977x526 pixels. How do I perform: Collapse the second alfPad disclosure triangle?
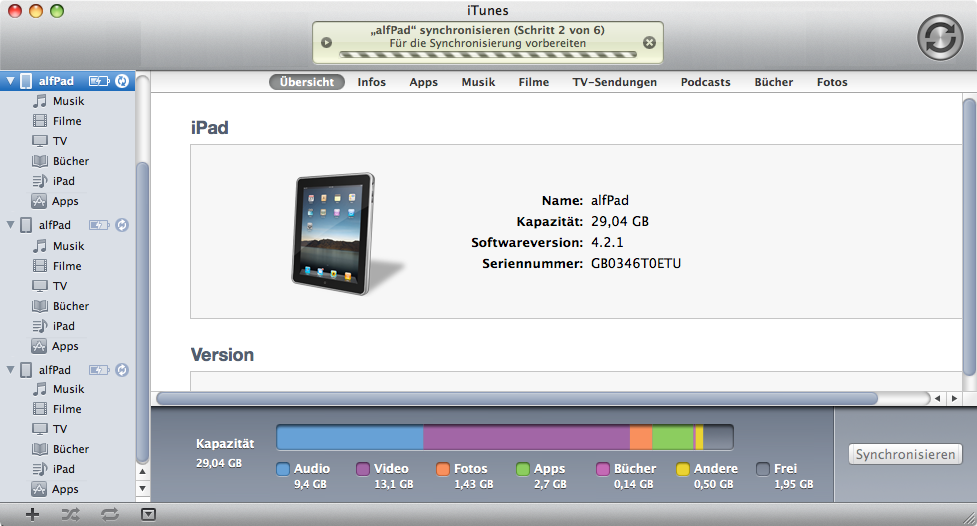11,224
